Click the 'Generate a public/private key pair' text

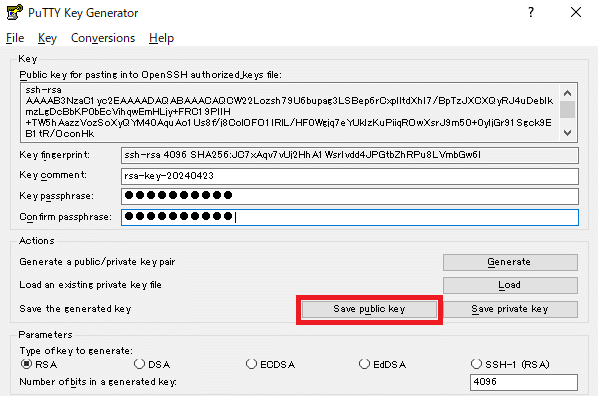tap(97, 262)
